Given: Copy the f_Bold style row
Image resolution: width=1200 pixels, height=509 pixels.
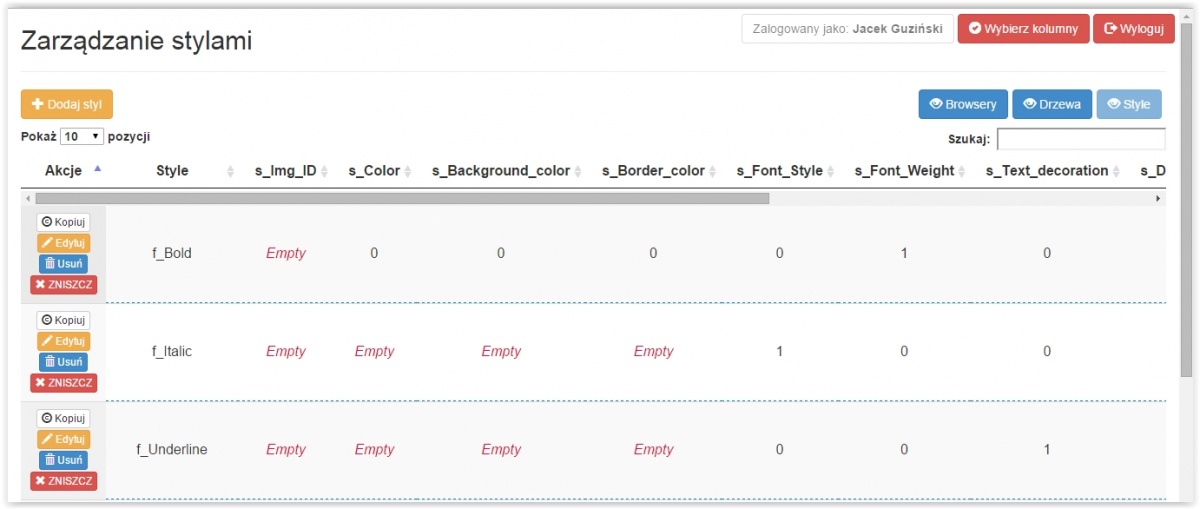Looking at the screenshot, I should (63, 222).
